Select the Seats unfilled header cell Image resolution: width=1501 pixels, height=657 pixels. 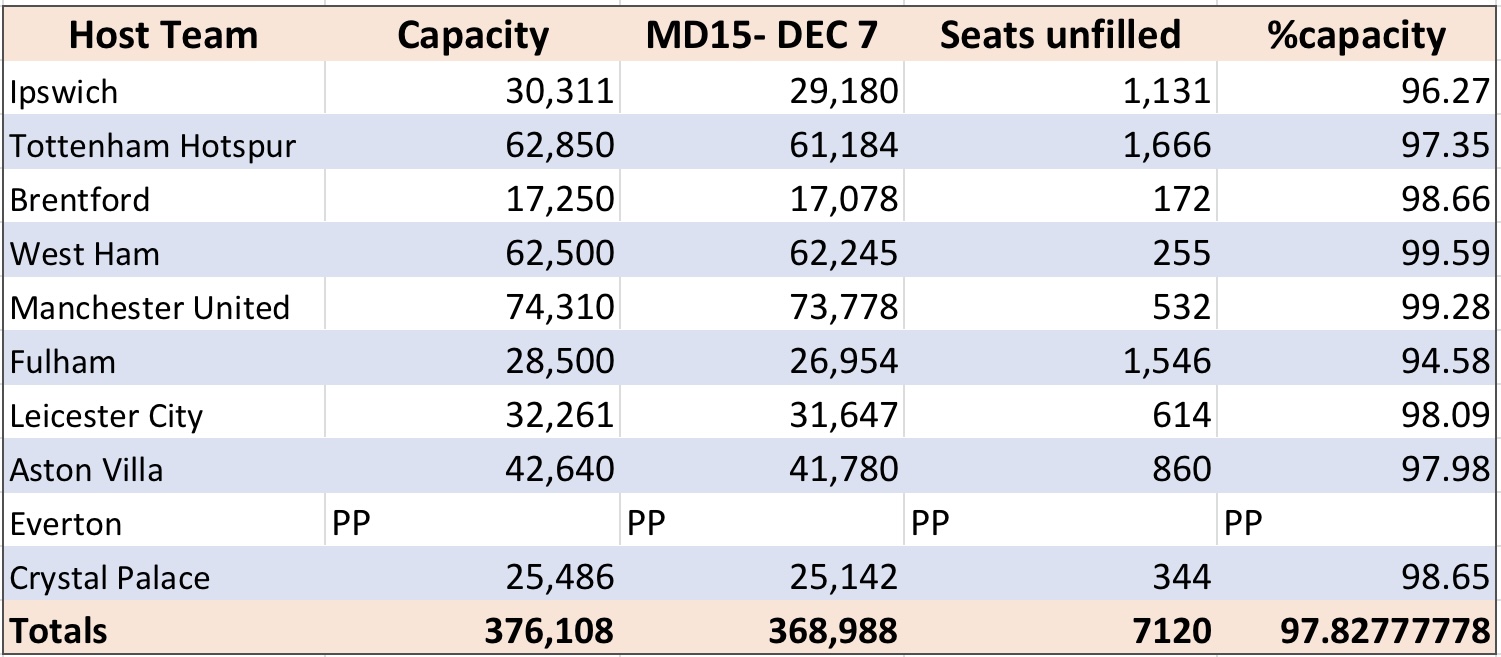(1060, 35)
